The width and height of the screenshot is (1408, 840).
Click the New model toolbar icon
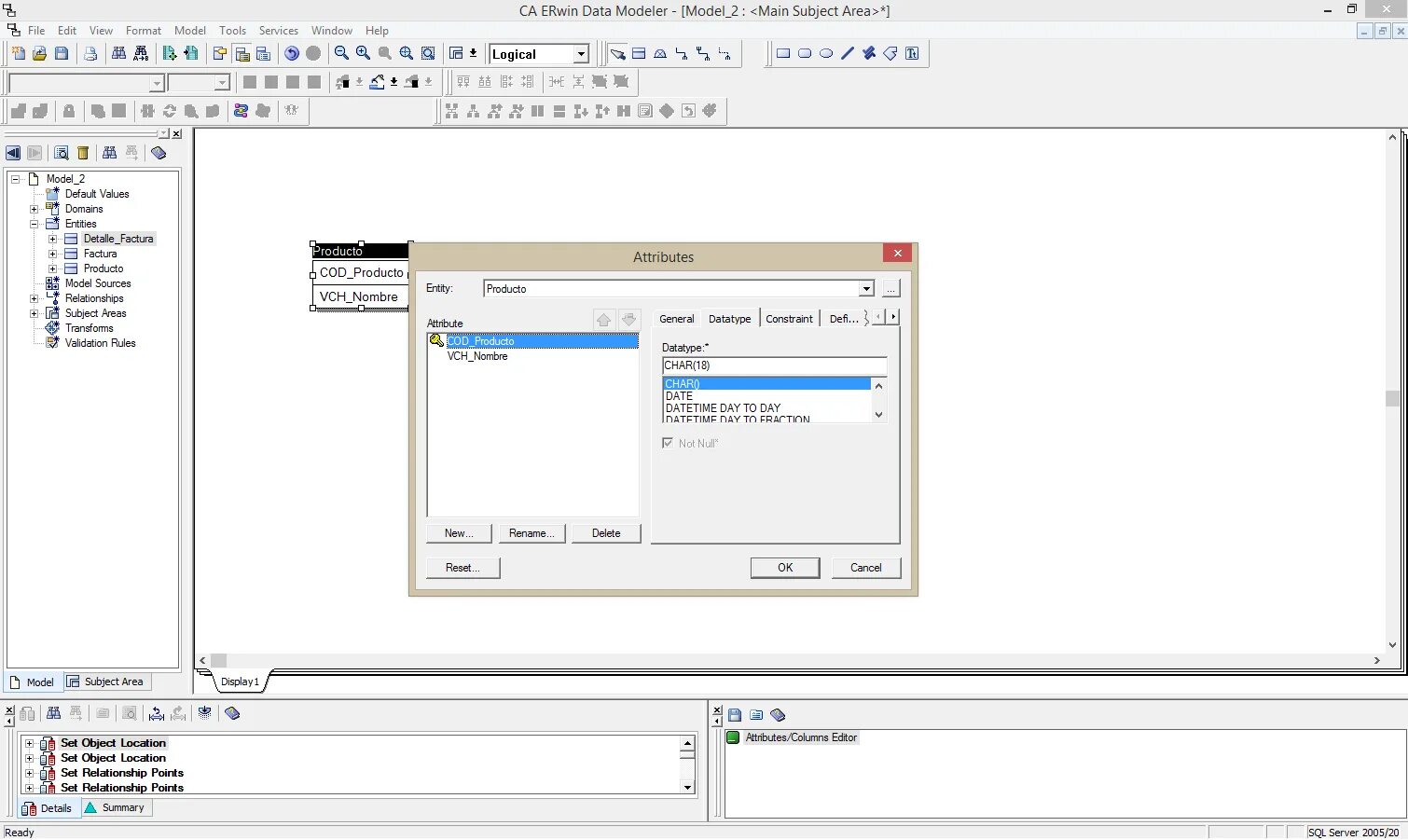pos(18,53)
